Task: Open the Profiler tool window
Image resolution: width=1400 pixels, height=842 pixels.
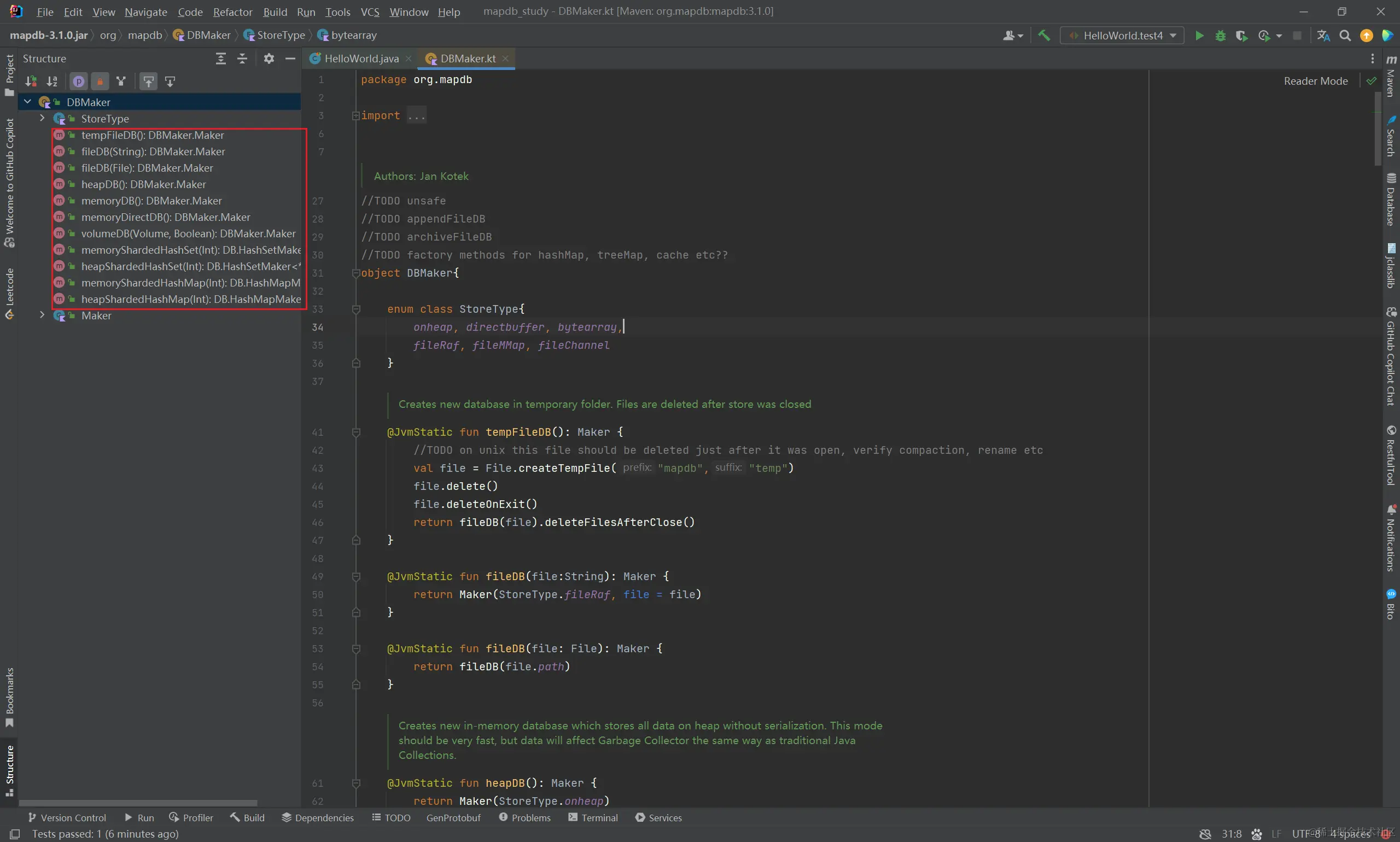Action: (x=191, y=817)
